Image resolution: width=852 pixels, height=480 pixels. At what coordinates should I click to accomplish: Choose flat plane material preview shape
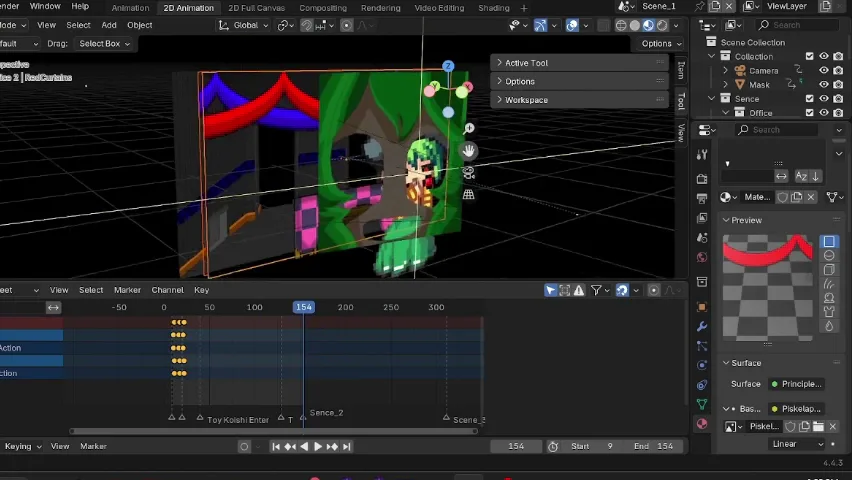point(829,241)
